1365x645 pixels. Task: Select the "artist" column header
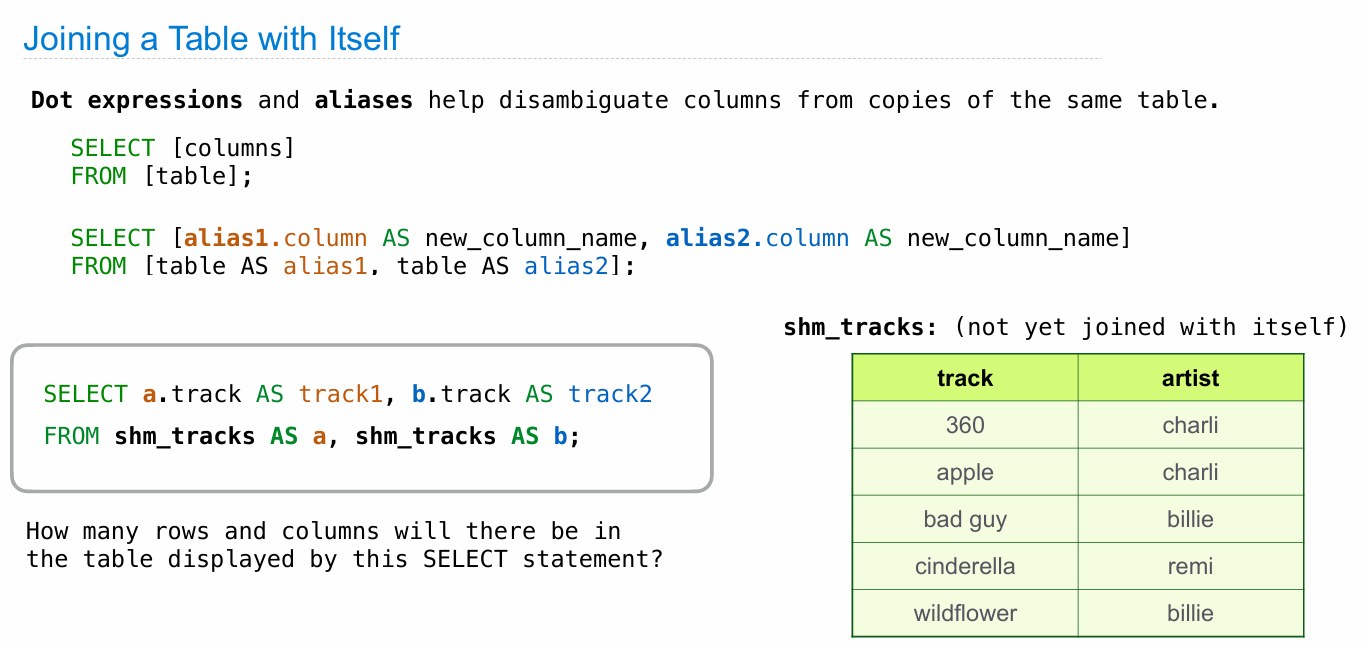pos(1190,378)
